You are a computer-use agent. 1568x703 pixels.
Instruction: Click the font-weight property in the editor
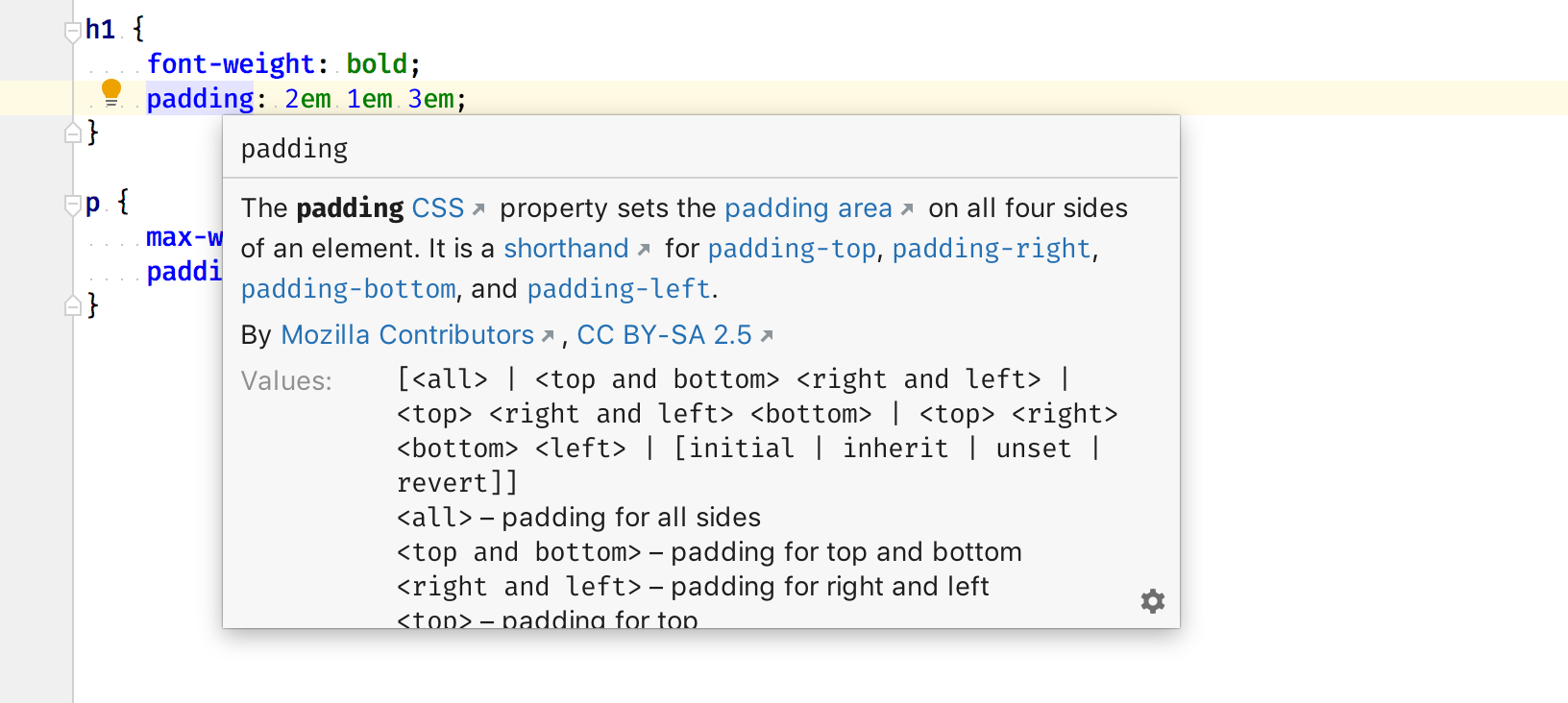(x=231, y=64)
